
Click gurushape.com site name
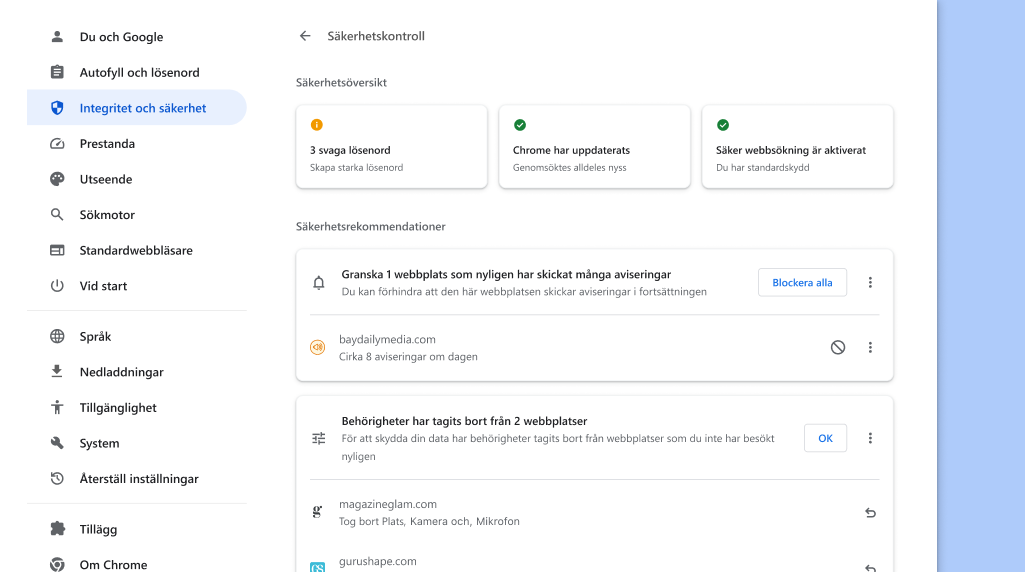[378, 561]
